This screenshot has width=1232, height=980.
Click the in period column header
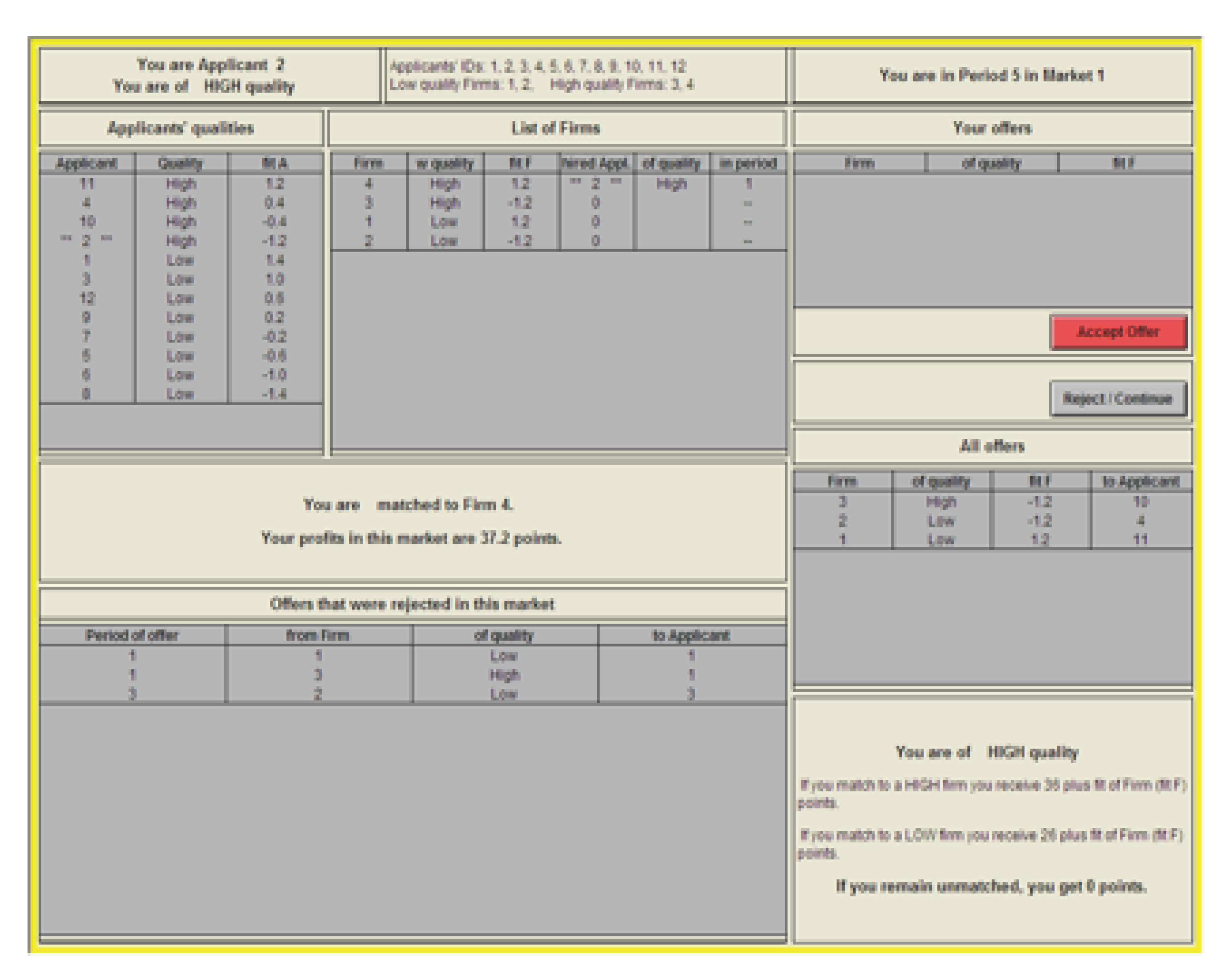747,164
